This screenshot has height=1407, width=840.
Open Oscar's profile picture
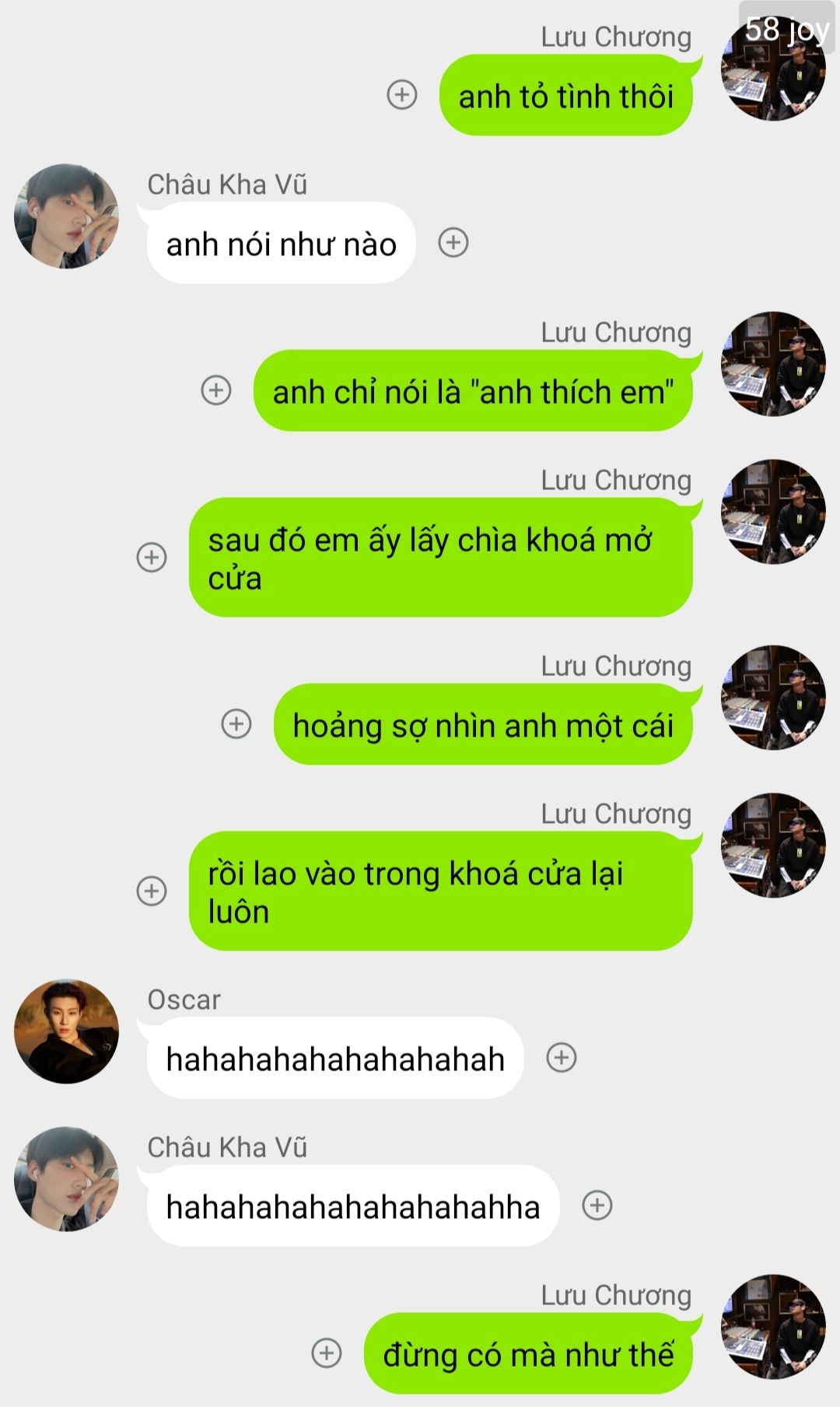coord(67,1031)
